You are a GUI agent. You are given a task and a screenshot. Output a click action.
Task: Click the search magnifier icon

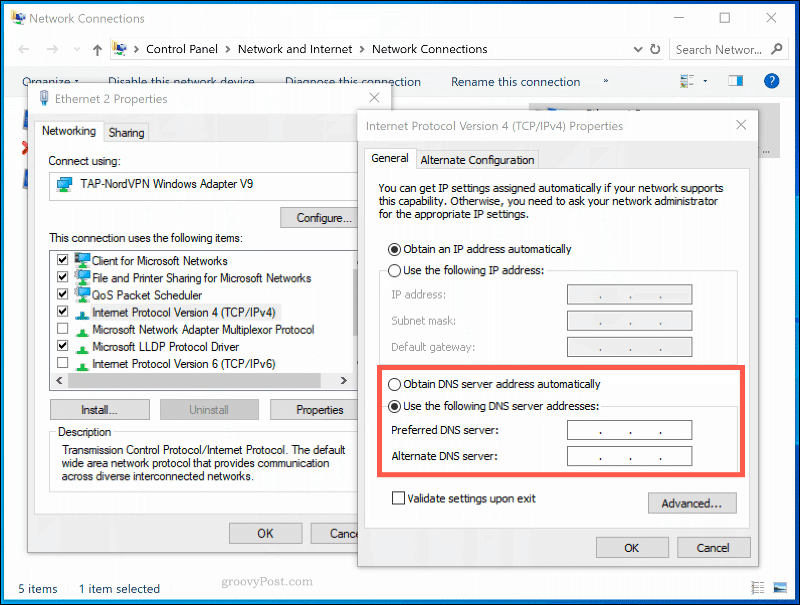click(777, 49)
